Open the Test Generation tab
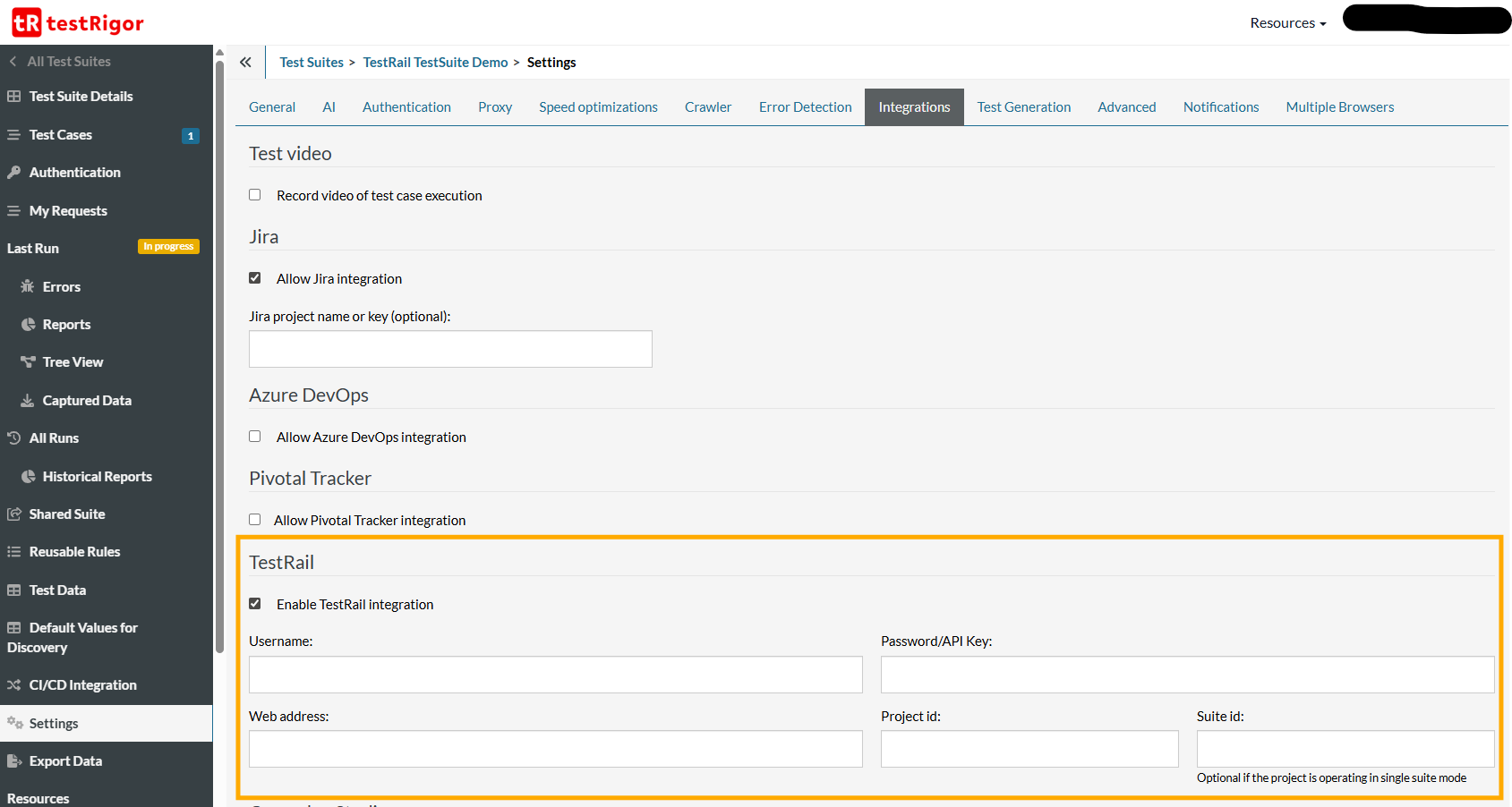Image resolution: width=1512 pixels, height=807 pixels. click(x=1024, y=107)
